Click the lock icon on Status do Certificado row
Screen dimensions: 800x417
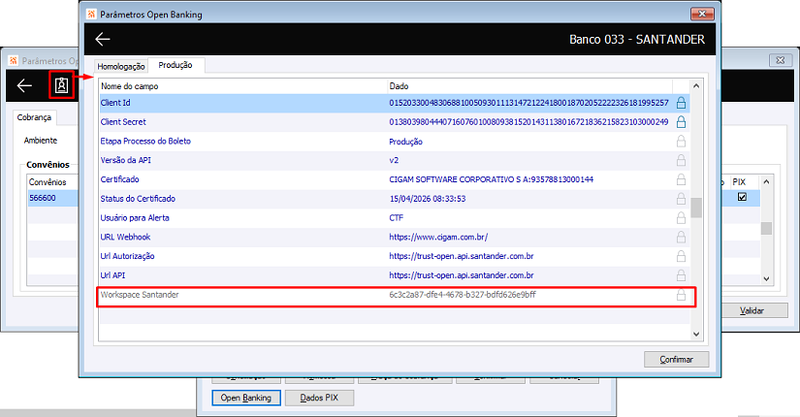681,199
